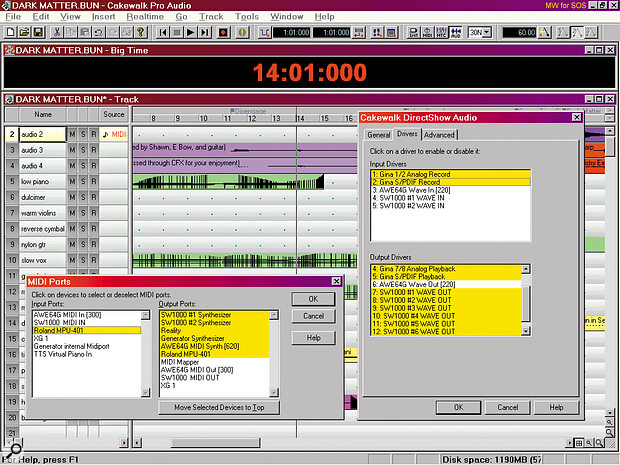Toggle the loop icon beside the From time
The height and width of the screenshot is (465, 620).
tap(264, 32)
